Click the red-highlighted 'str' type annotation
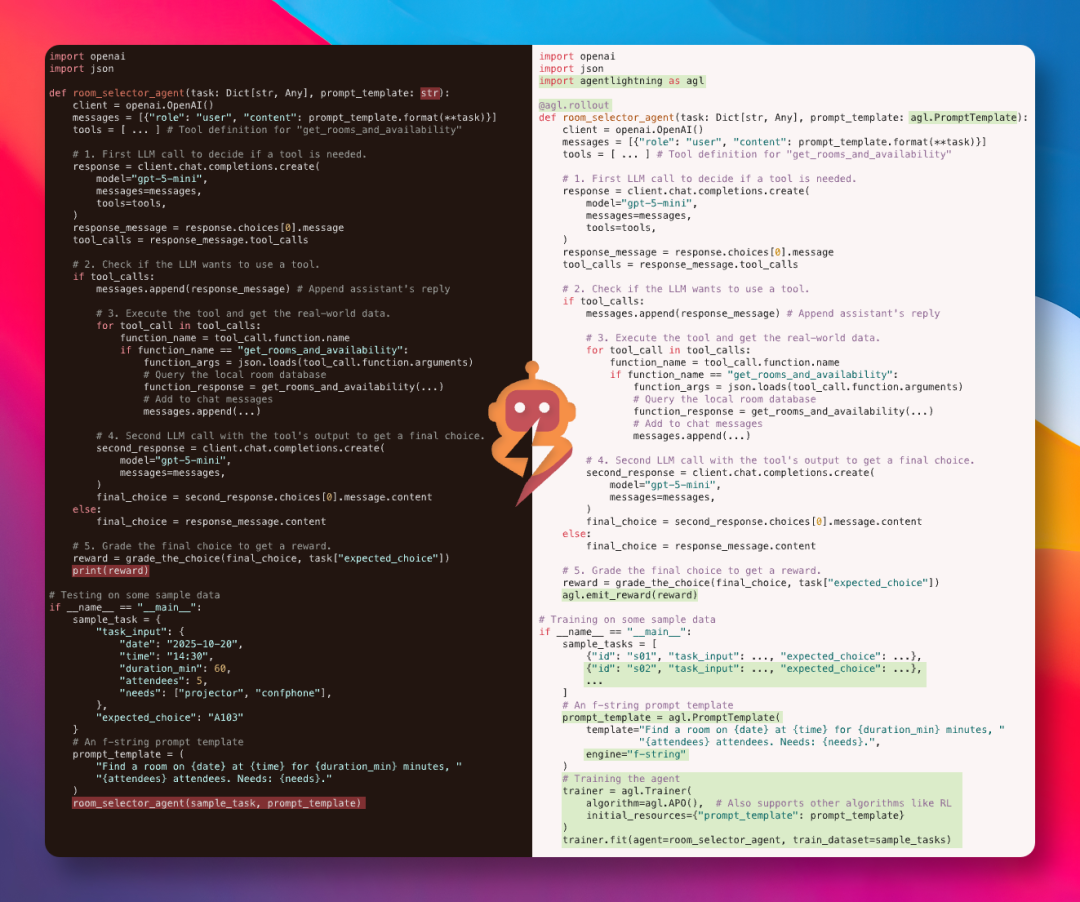Viewport: 1080px width, 902px height. coord(430,93)
